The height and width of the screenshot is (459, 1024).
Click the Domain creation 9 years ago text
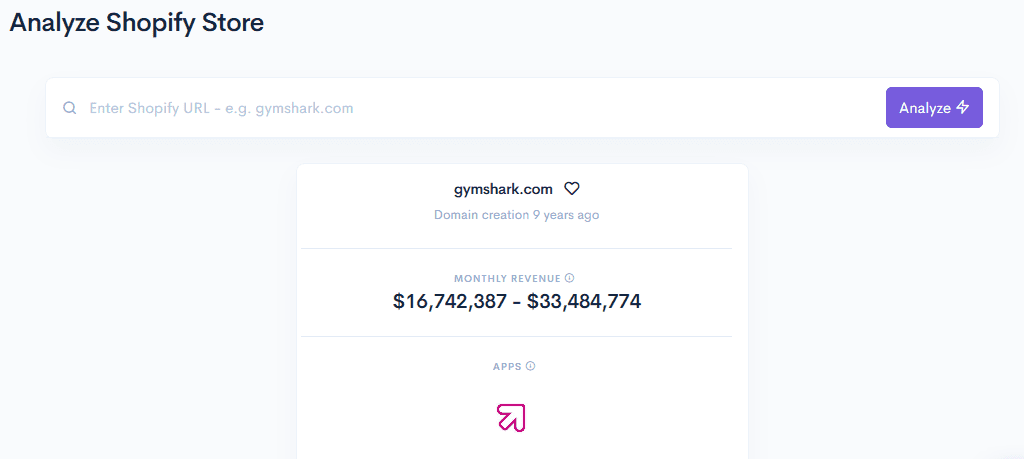coord(517,214)
